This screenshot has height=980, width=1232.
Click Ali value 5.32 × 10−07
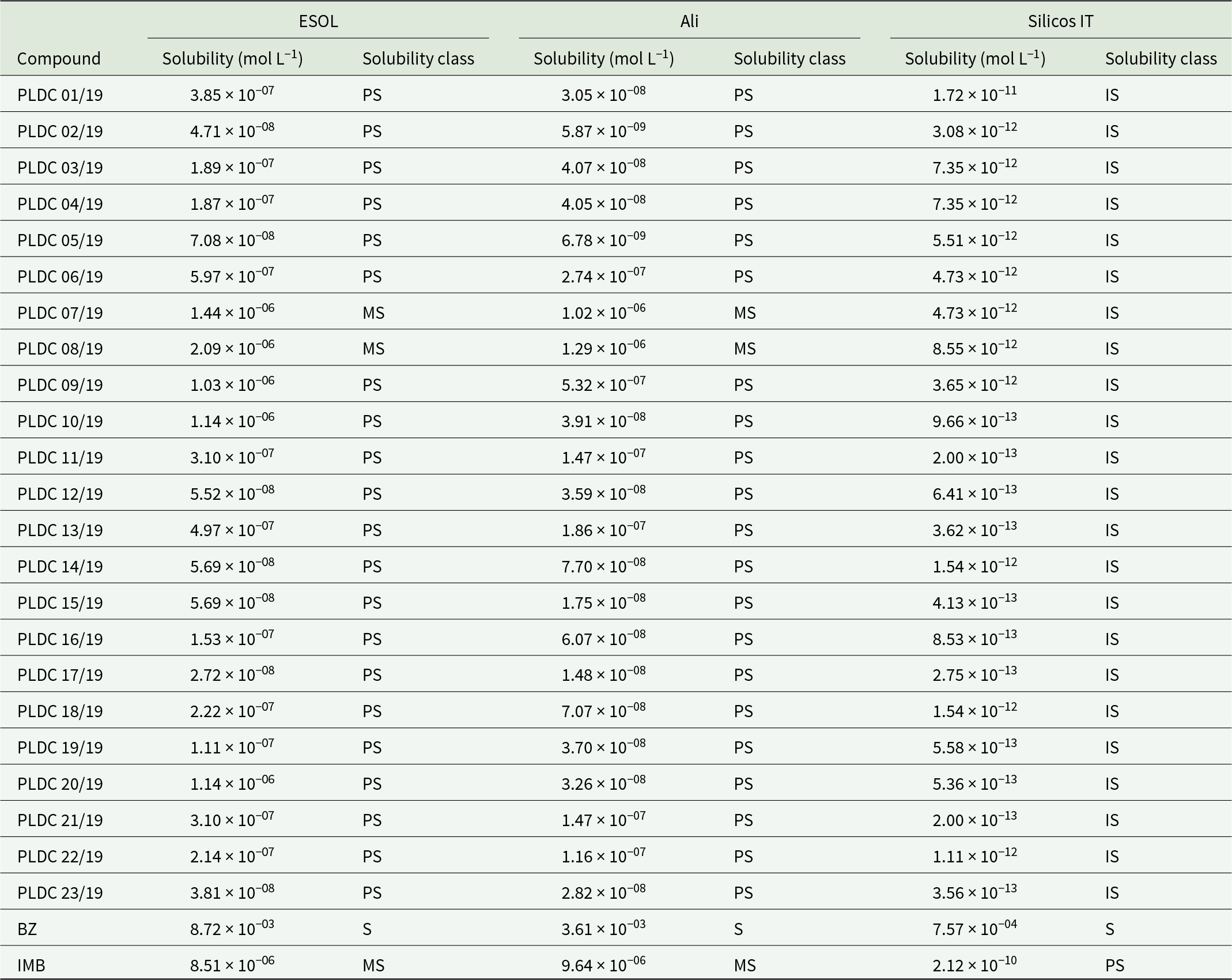(x=603, y=383)
